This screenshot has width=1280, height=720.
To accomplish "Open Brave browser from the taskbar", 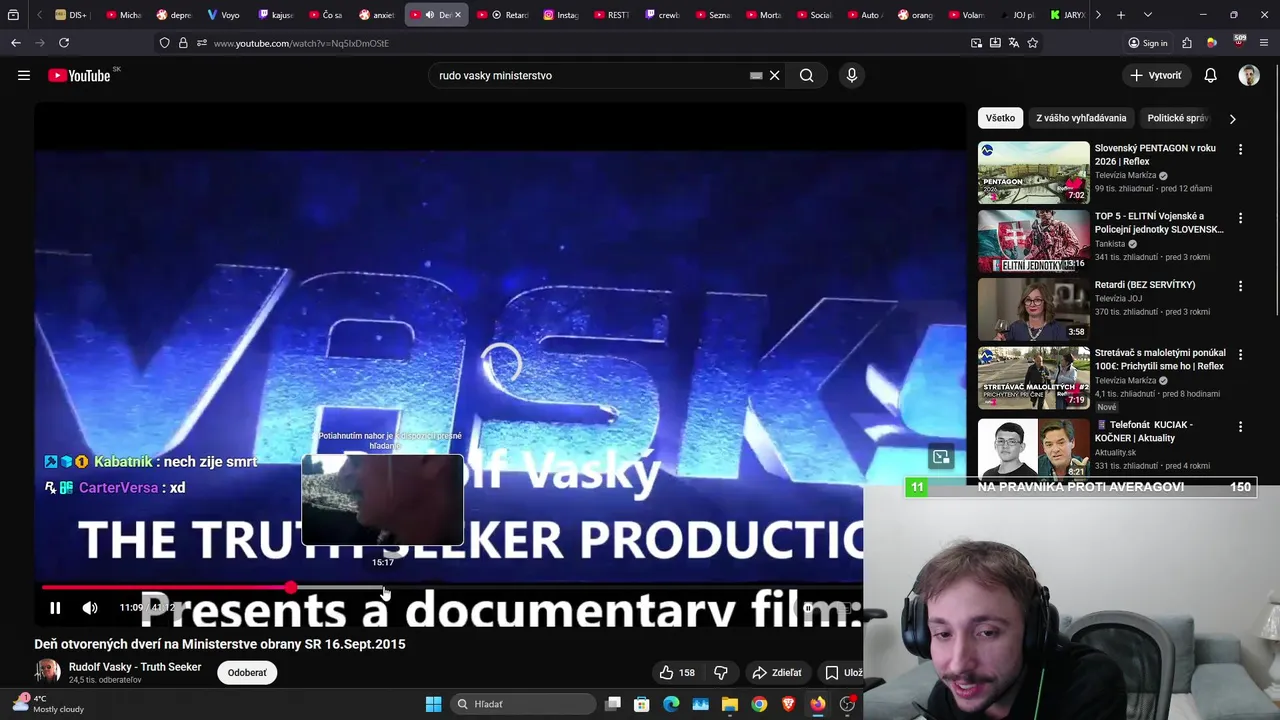I will (x=788, y=704).
